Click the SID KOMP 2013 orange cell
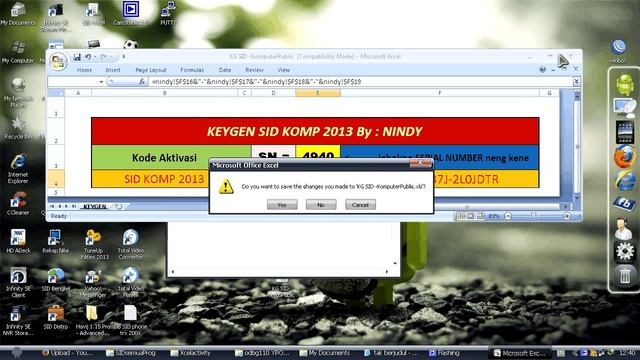 164,179
